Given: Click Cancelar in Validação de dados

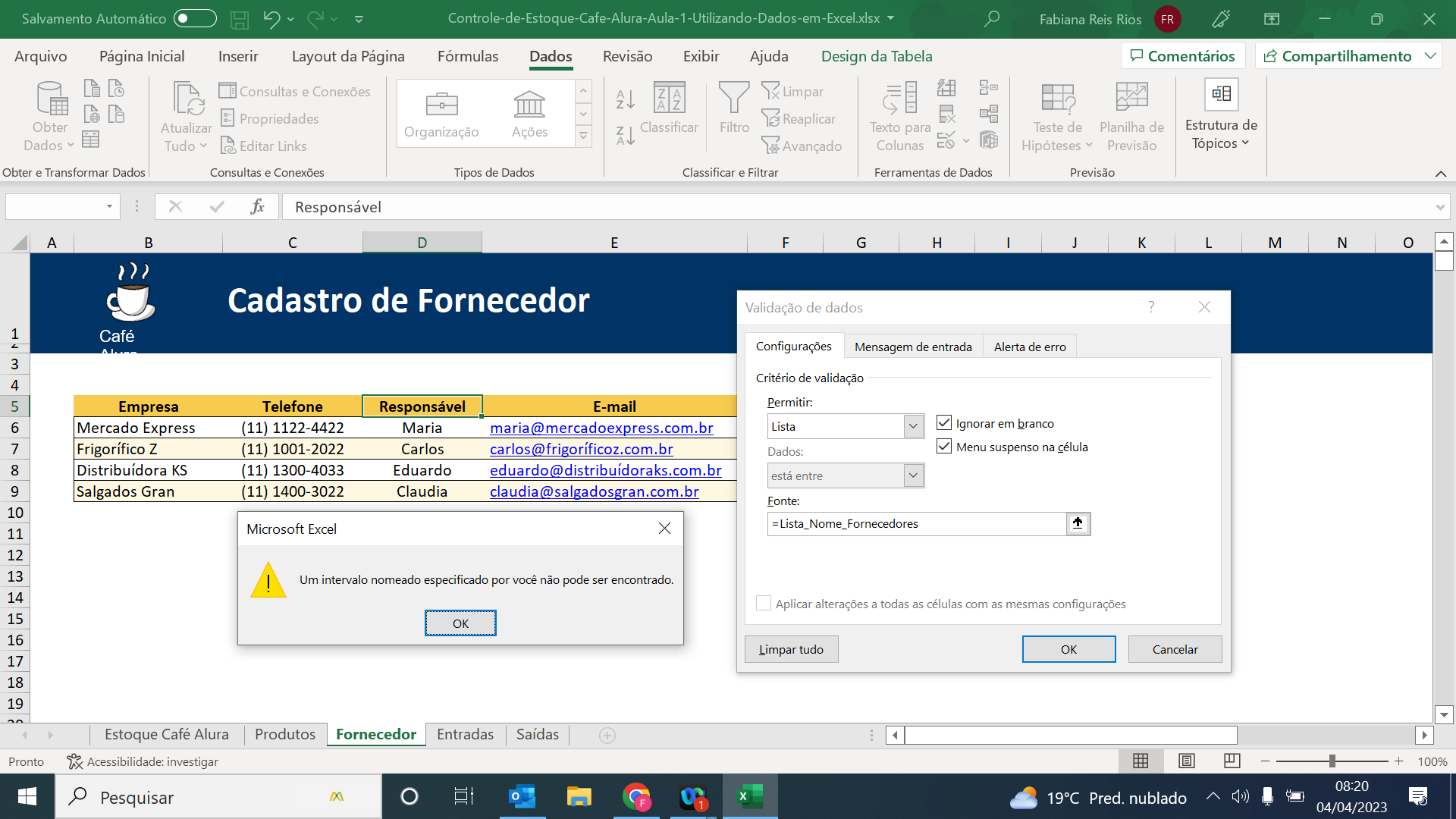Looking at the screenshot, I should (1175, 649).
